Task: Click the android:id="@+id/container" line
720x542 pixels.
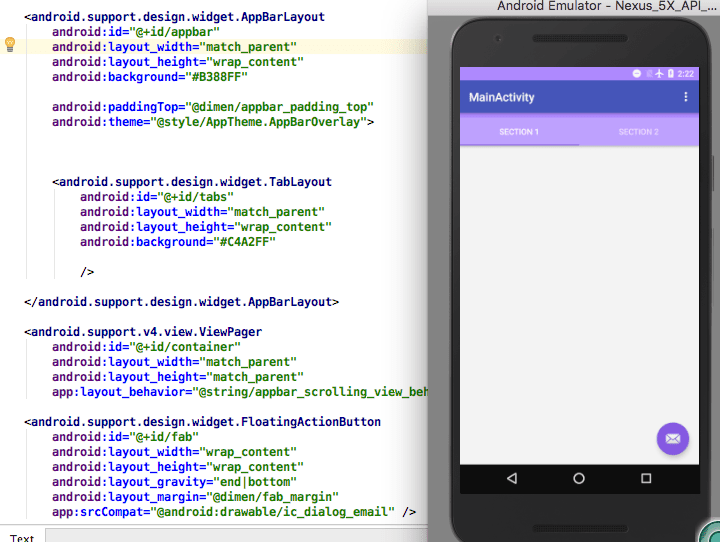Action: (x=146, y=347)
